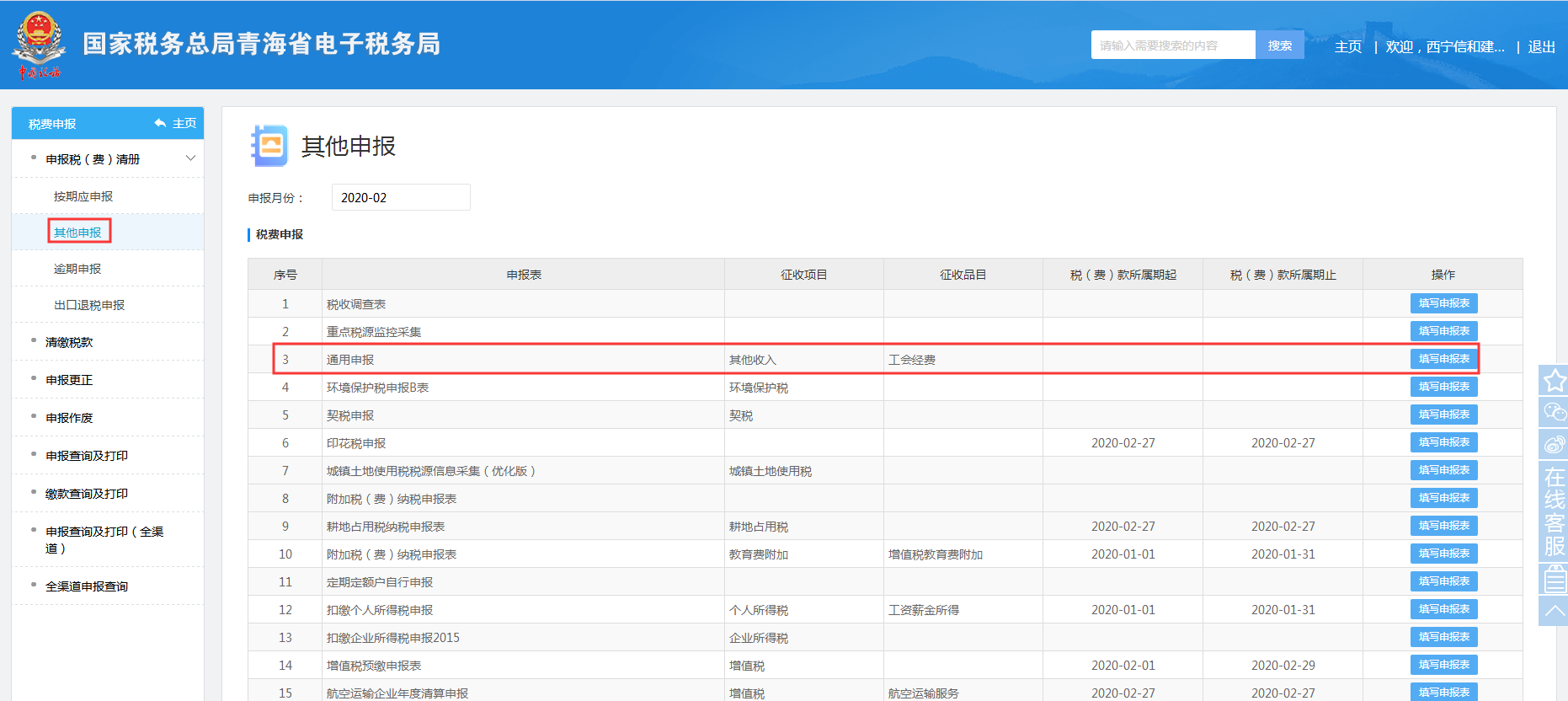The image size is (1568, 701).
Task: Expand the 申报查询及打印 sidebar menu
Action: click(x=87, y=456)
